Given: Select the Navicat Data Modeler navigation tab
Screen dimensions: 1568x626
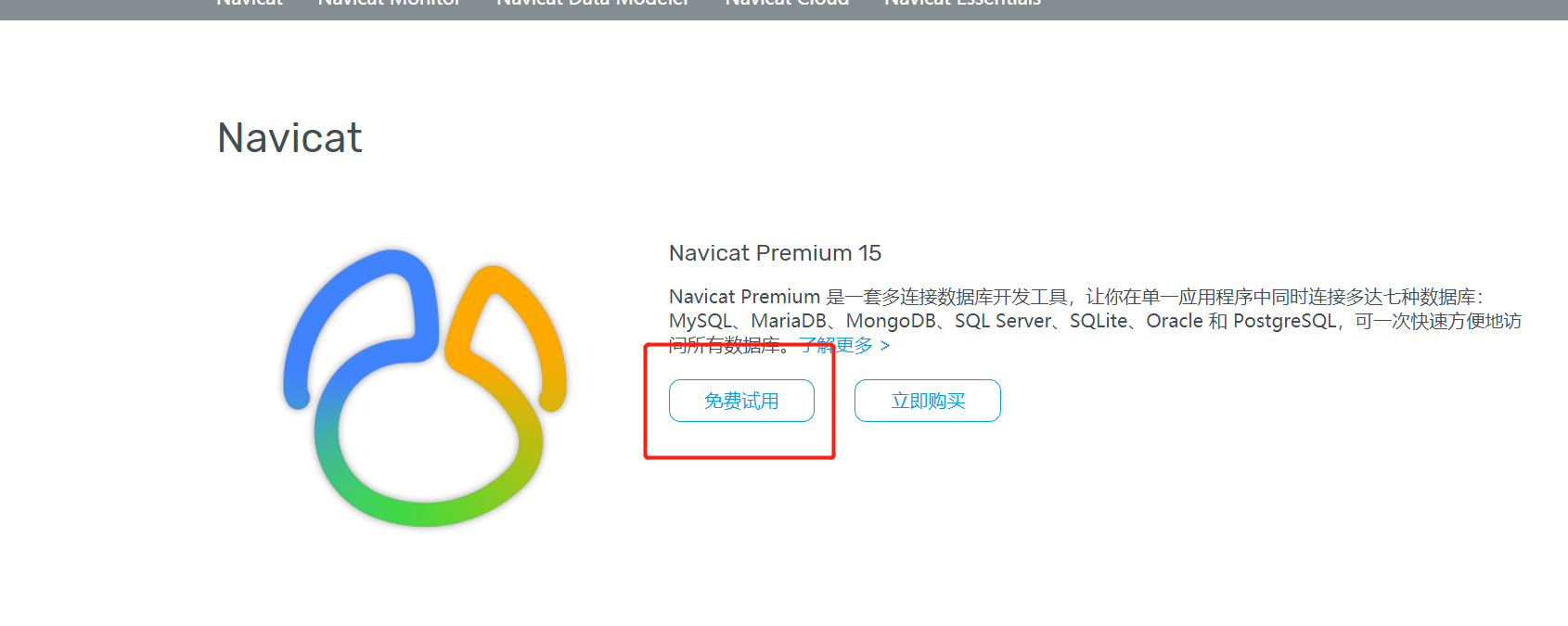Looking at the screenshot, I should 593,3.
